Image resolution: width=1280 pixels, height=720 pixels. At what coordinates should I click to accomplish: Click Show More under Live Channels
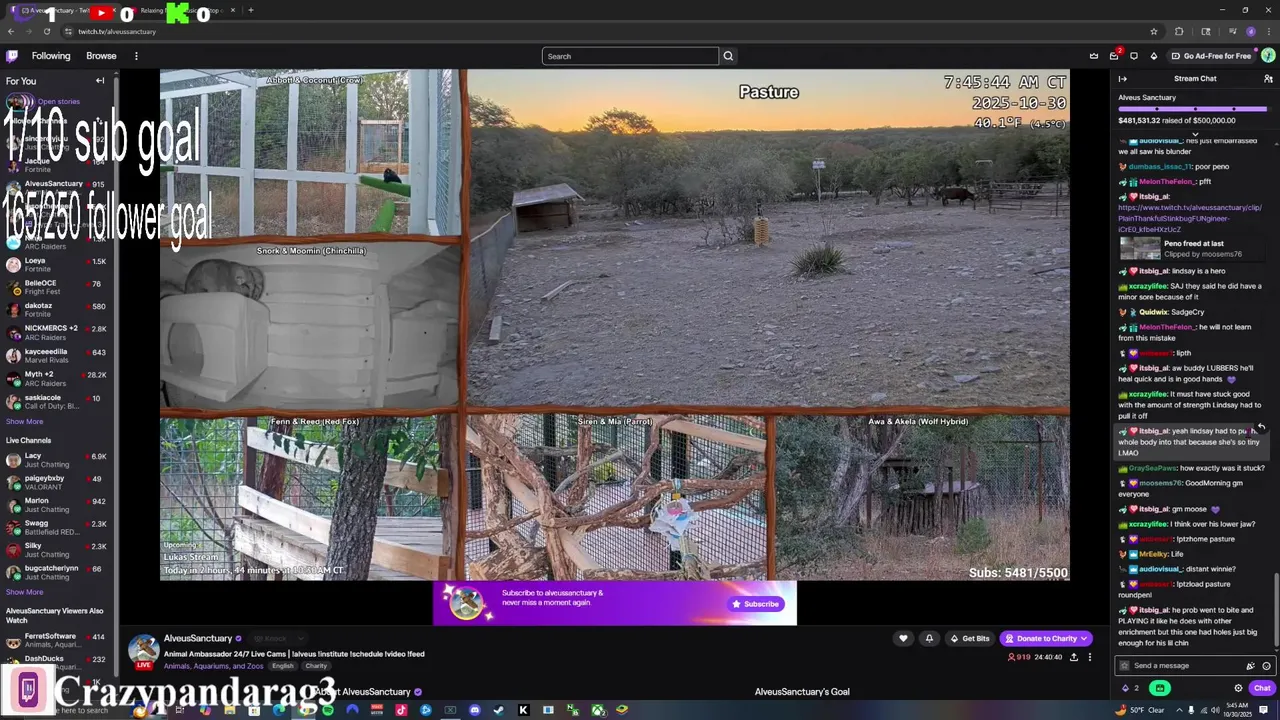(x=24, y=592)
